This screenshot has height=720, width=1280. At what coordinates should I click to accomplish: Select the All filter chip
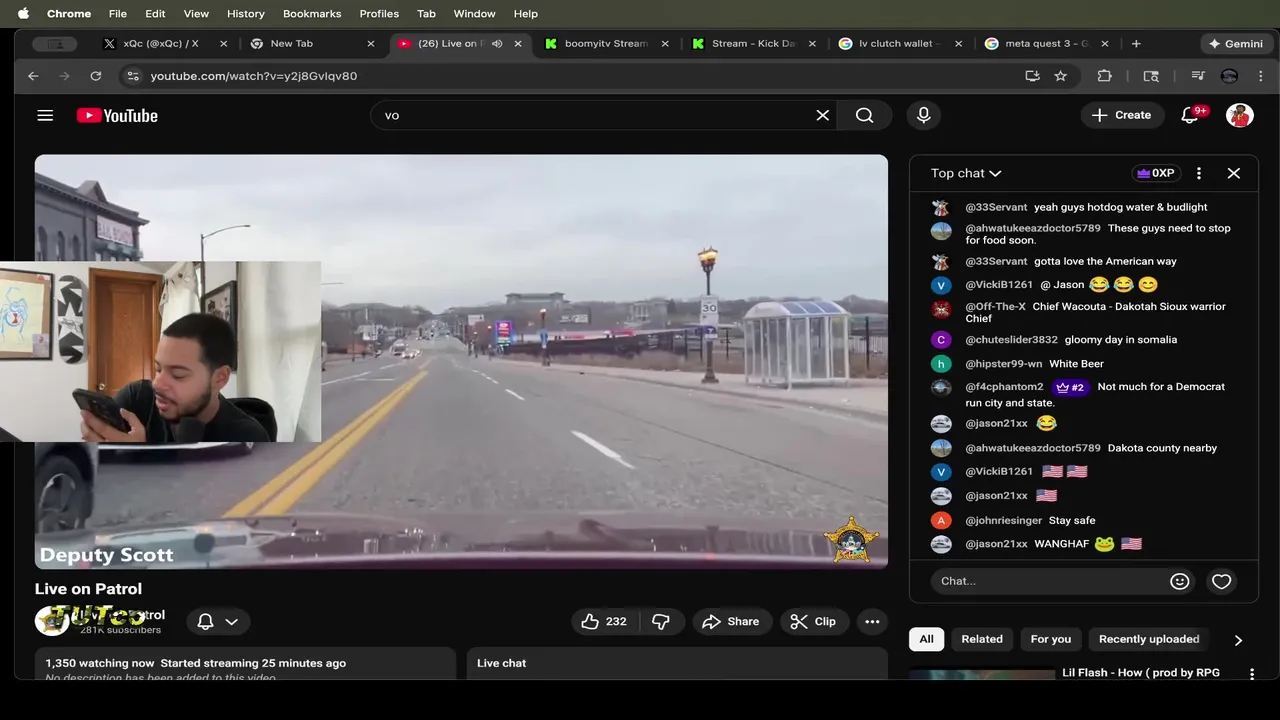point(927,639)
